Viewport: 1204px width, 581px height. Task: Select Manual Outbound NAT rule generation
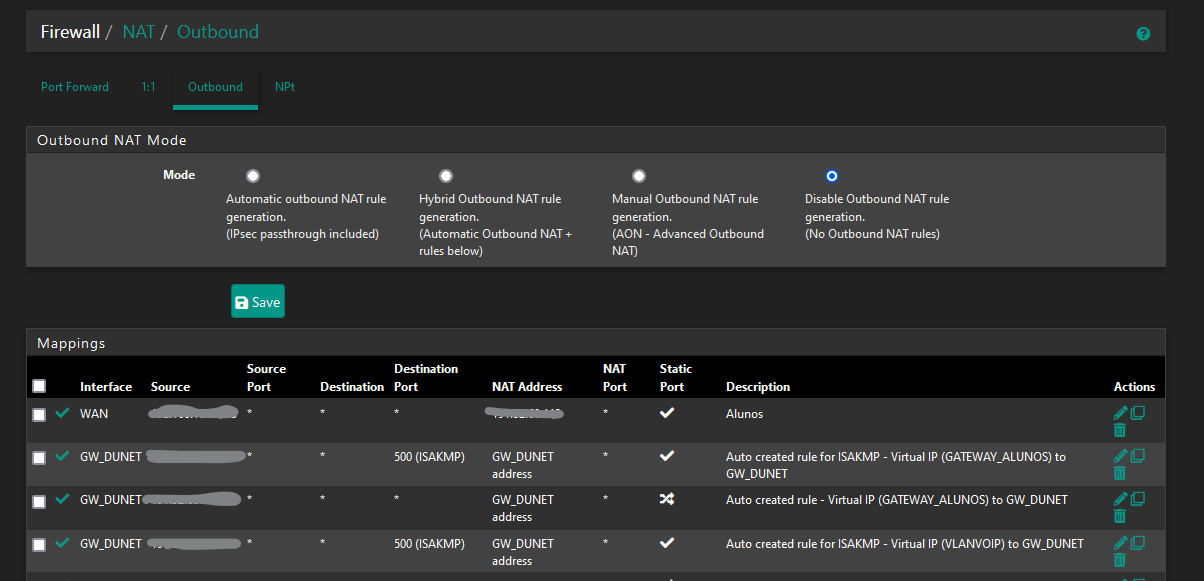pos(639,176)
